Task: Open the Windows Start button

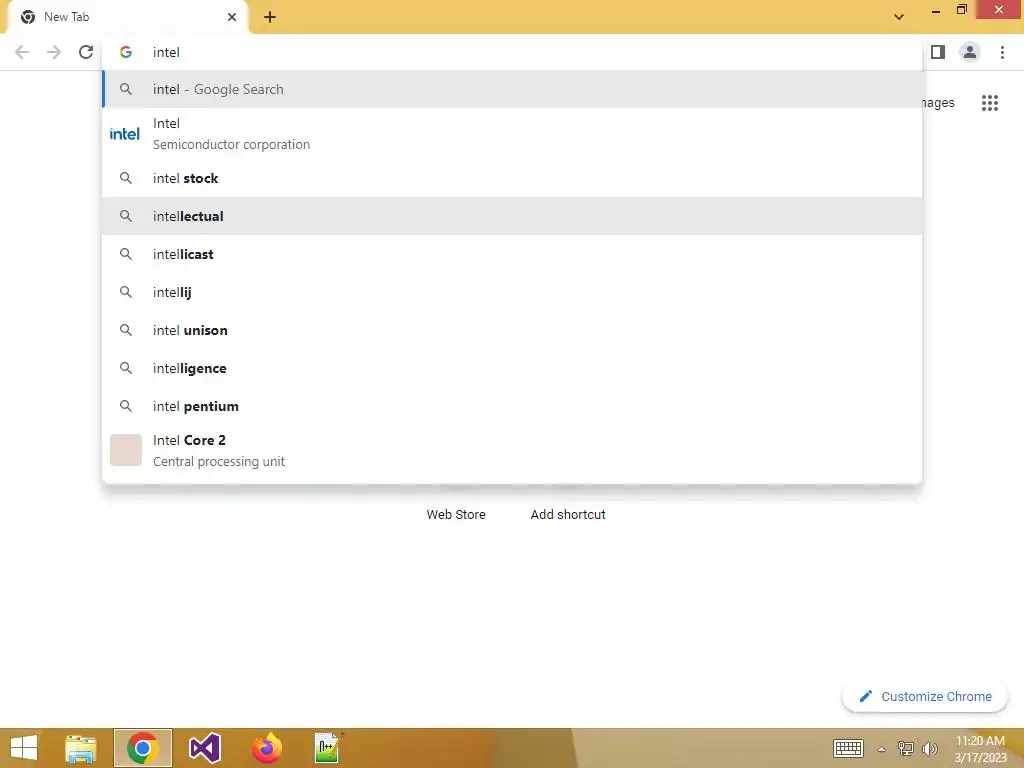Action: [x=24, y=748]
